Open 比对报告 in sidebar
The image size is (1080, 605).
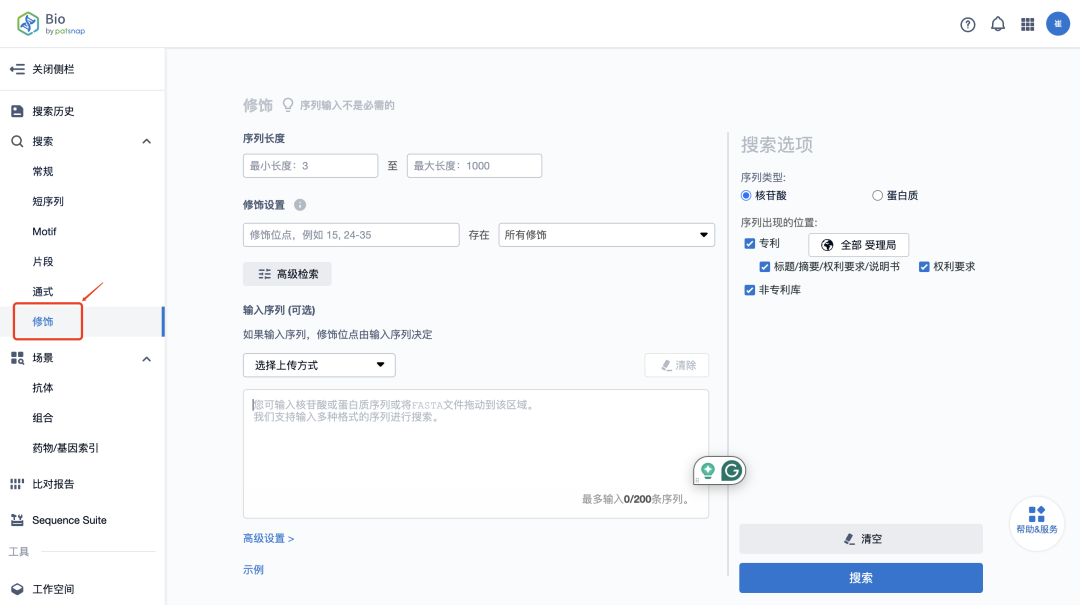[53, 484]
